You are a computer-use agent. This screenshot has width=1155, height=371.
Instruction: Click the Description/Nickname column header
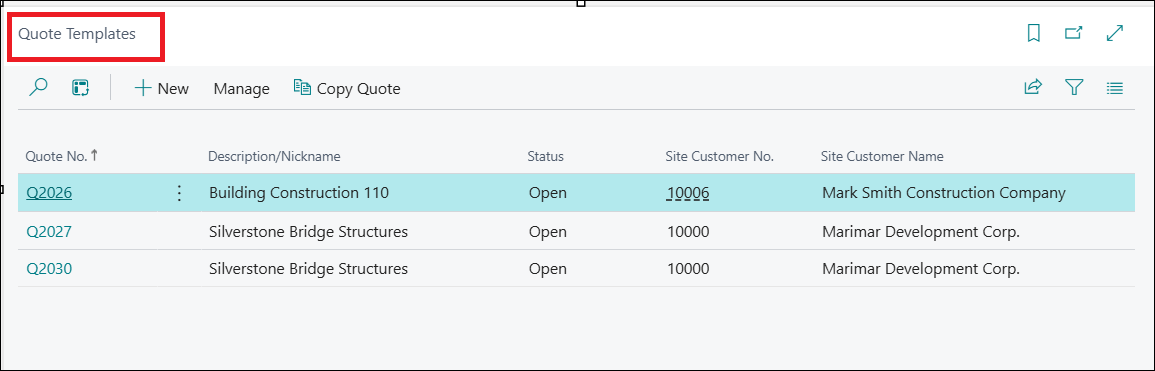pyautogui.click(x=274, y=156)
